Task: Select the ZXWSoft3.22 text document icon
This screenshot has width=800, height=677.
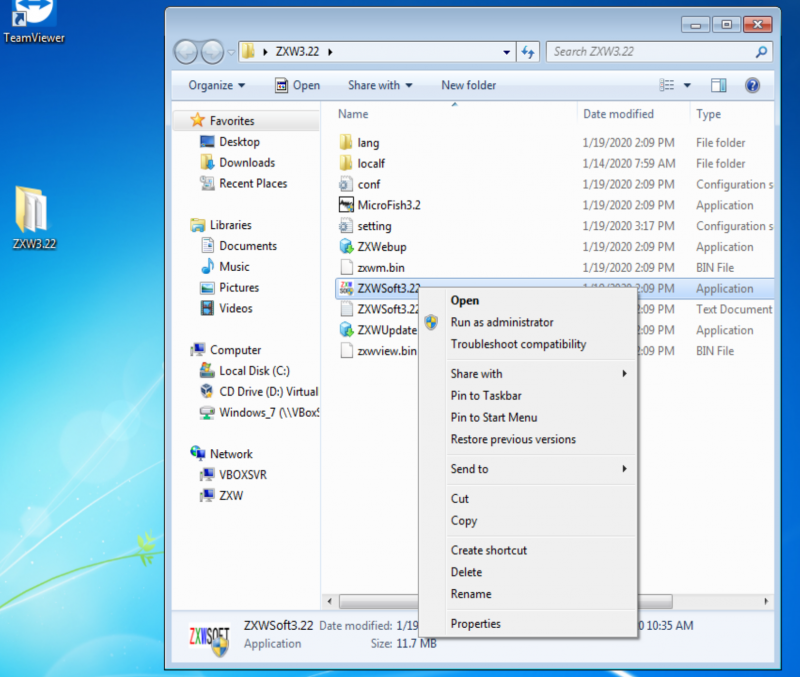Action: 346,309
